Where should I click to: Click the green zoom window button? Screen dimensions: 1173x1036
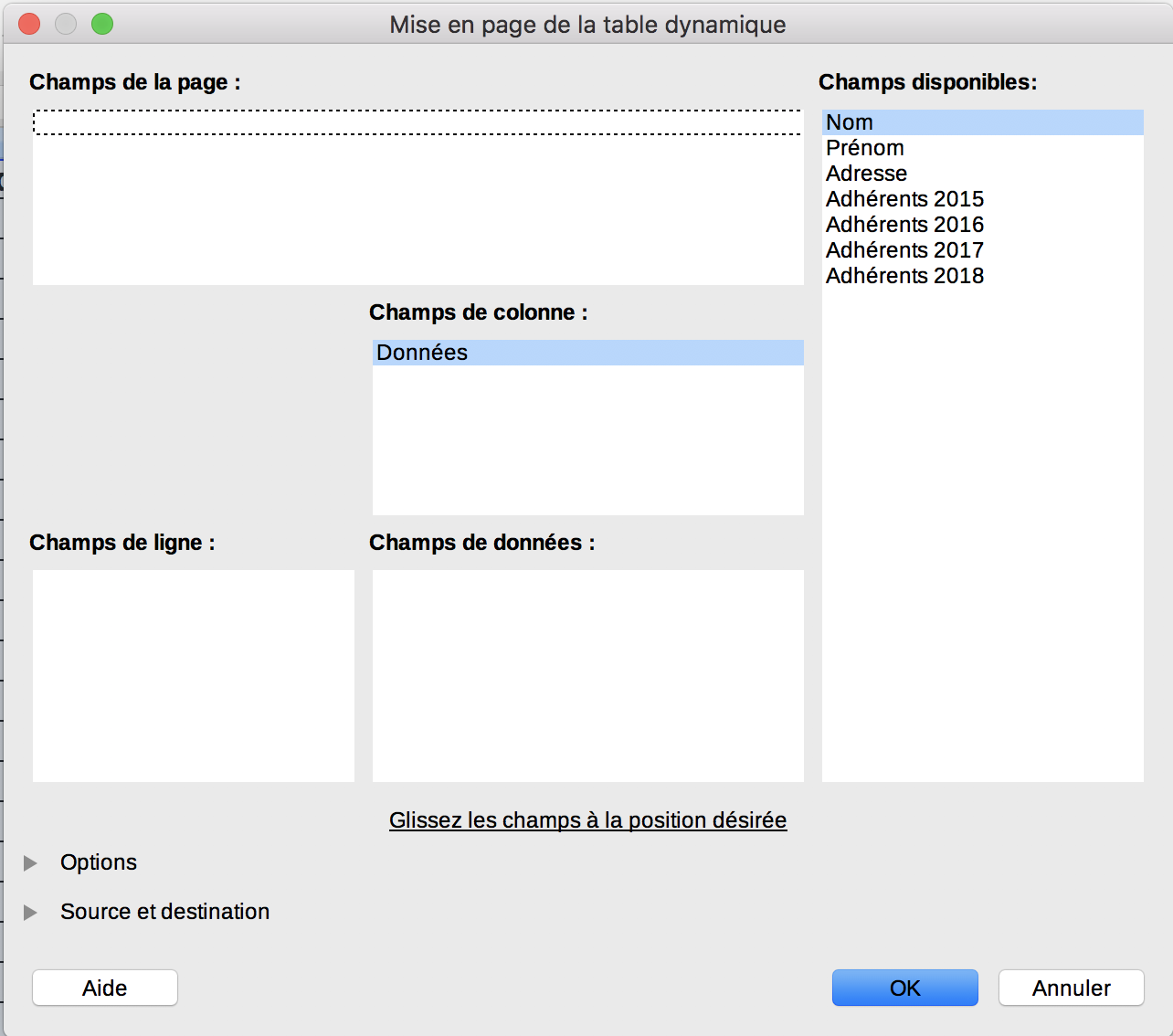coord(102,24)
